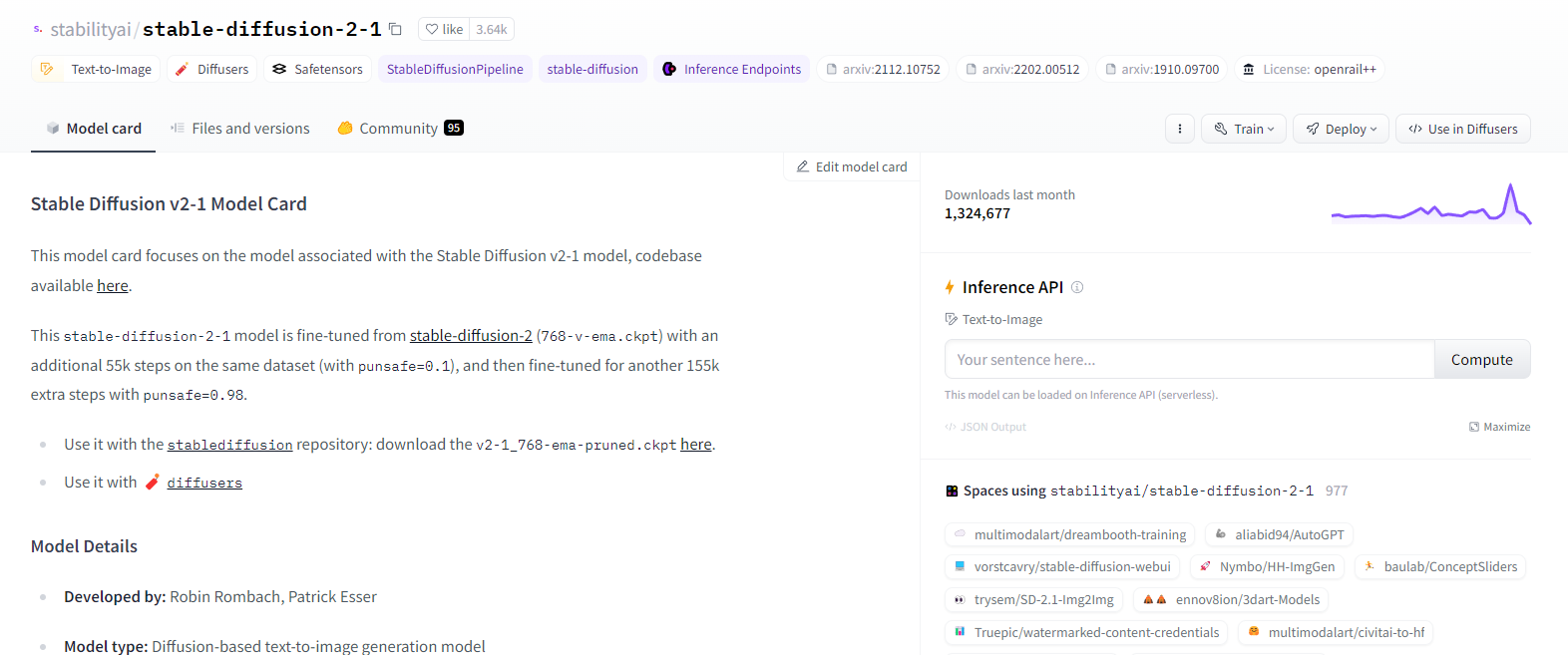The image size is (1568, 655).
Task: Click the Use in Diffusers button
Action: [x=1462, y=129]
